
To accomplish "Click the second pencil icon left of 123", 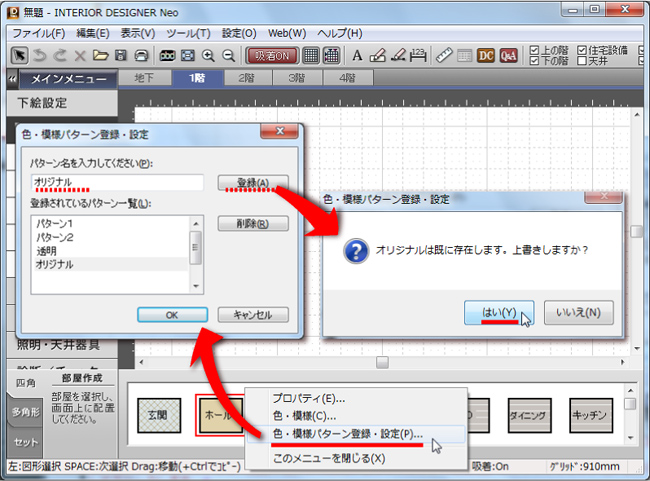I will click(398, 55).
